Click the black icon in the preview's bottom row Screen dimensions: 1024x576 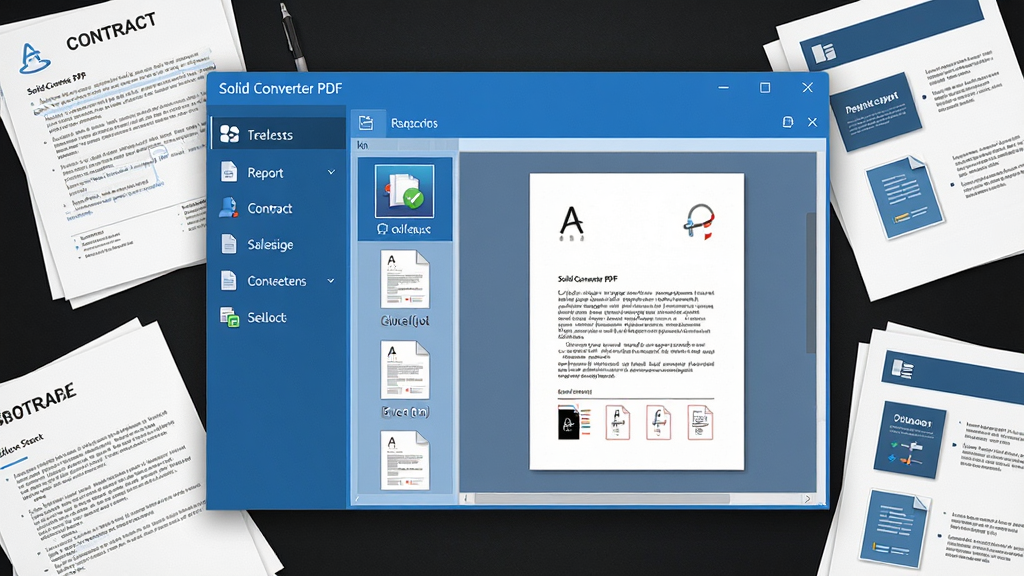click(569, 423)
